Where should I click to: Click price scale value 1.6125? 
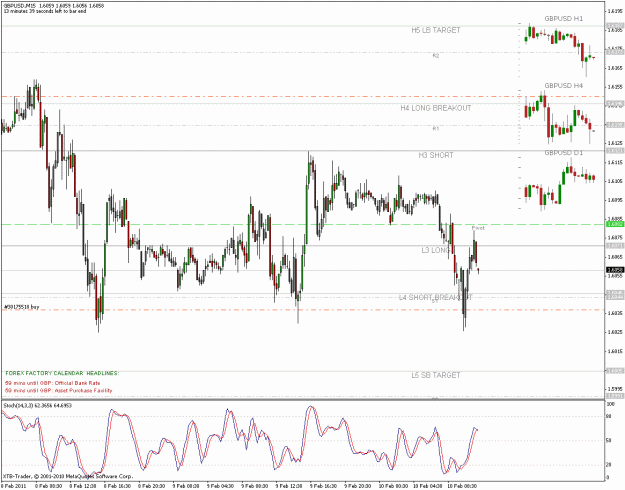coord(615,143)
